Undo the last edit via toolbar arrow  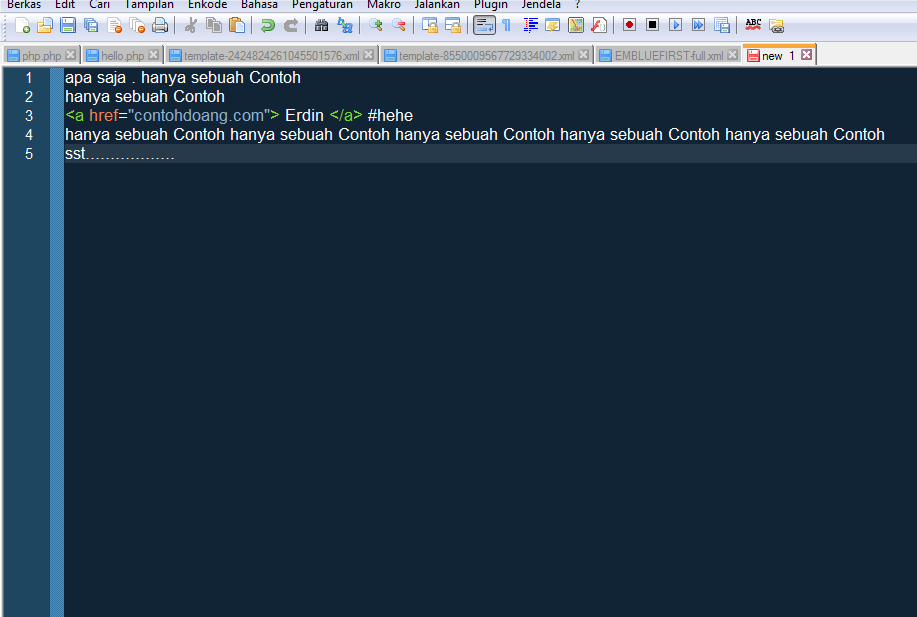[x=269, y=25]
